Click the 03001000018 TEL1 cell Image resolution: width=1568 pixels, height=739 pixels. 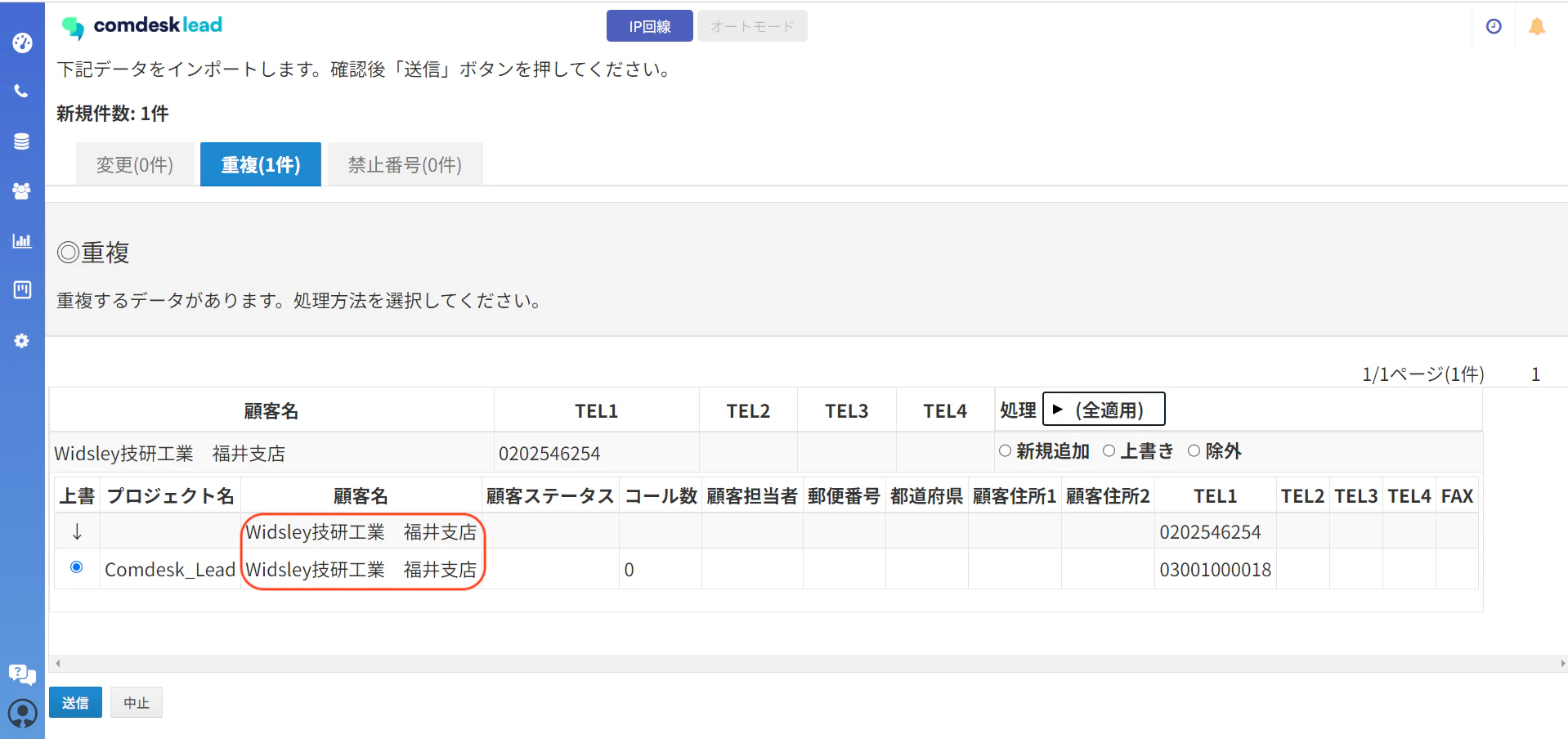[1216, 570]
